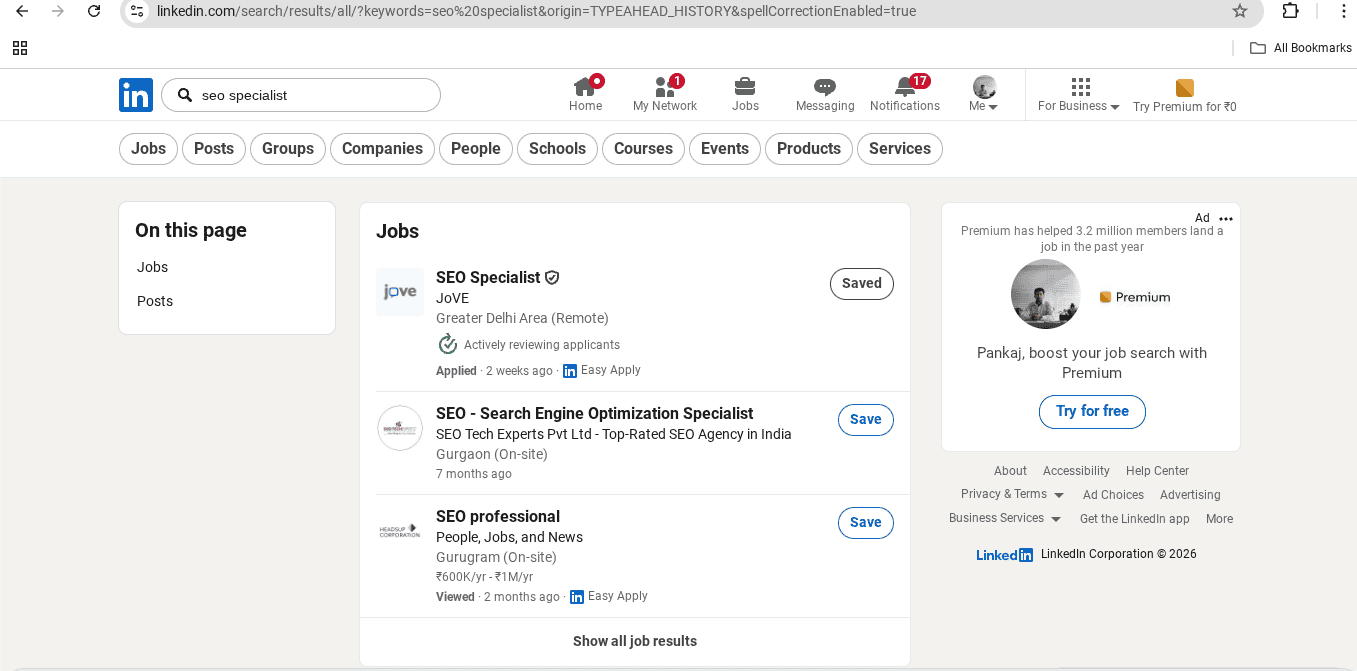Filter results by Jobs
Screen dimensions: 1357x671
[x=148, y=149]
